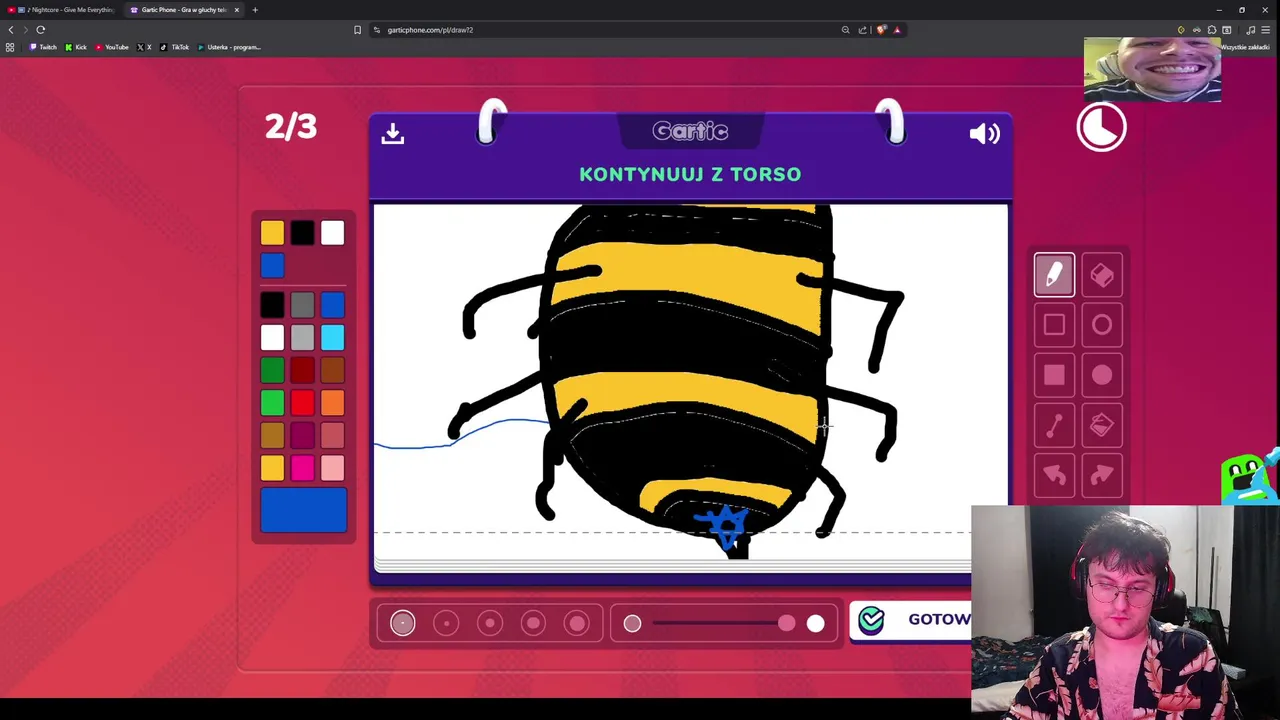This screenshot has width=1280, height=720.
Task: Open the large current color blue box
Action: pyautogui.click(x=303, y=510)
